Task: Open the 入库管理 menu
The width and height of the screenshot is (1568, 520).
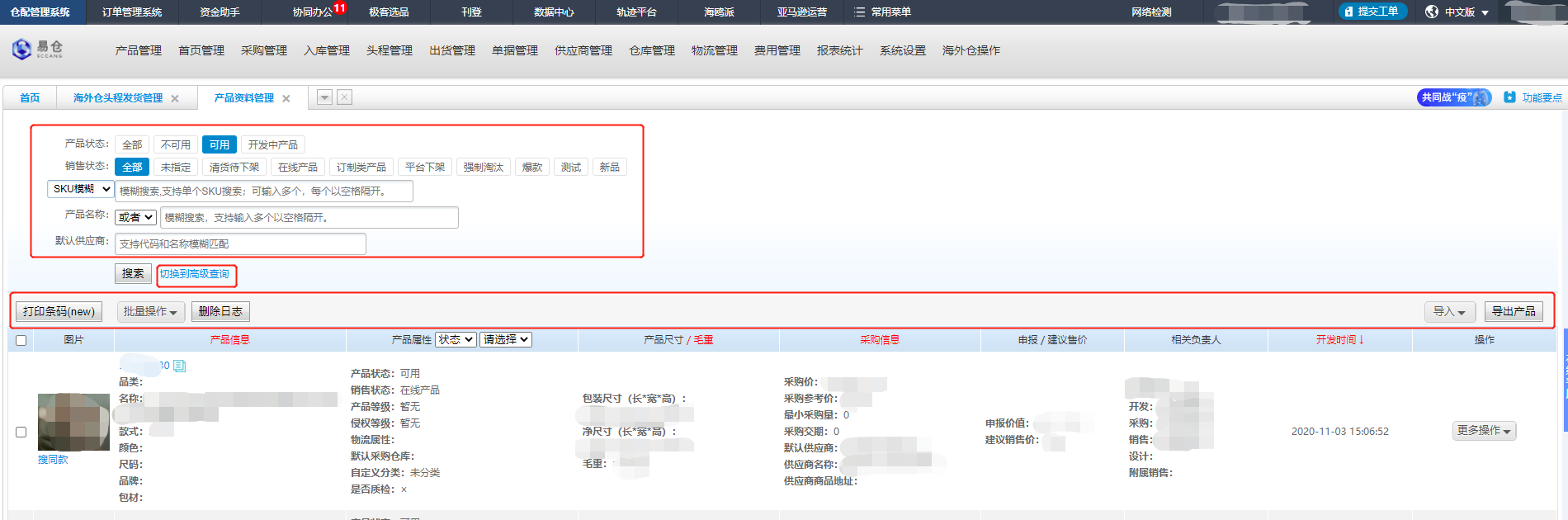Action: pos(327,50)
